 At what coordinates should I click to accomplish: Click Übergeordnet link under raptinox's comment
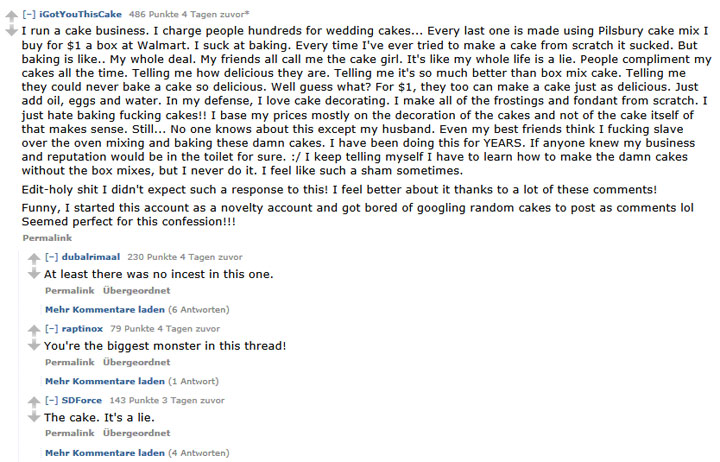tap(136, 362)
